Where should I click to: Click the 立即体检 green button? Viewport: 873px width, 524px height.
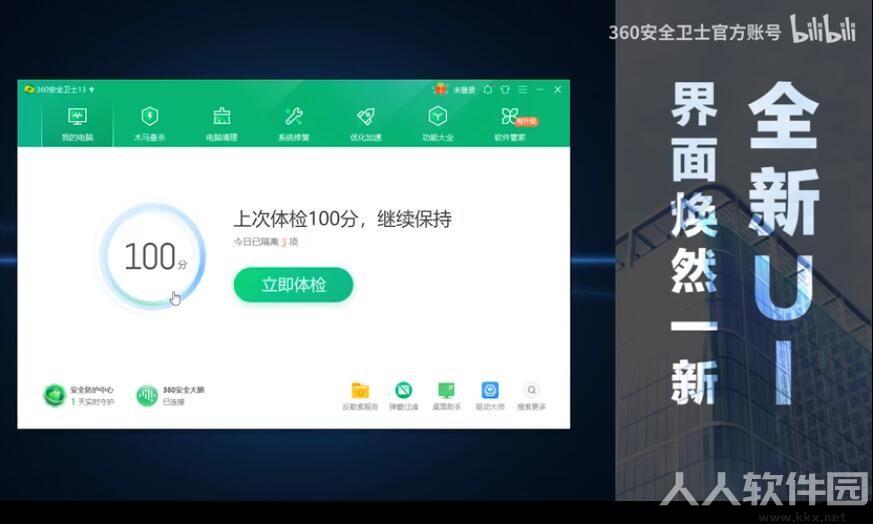tap(293, 285)
